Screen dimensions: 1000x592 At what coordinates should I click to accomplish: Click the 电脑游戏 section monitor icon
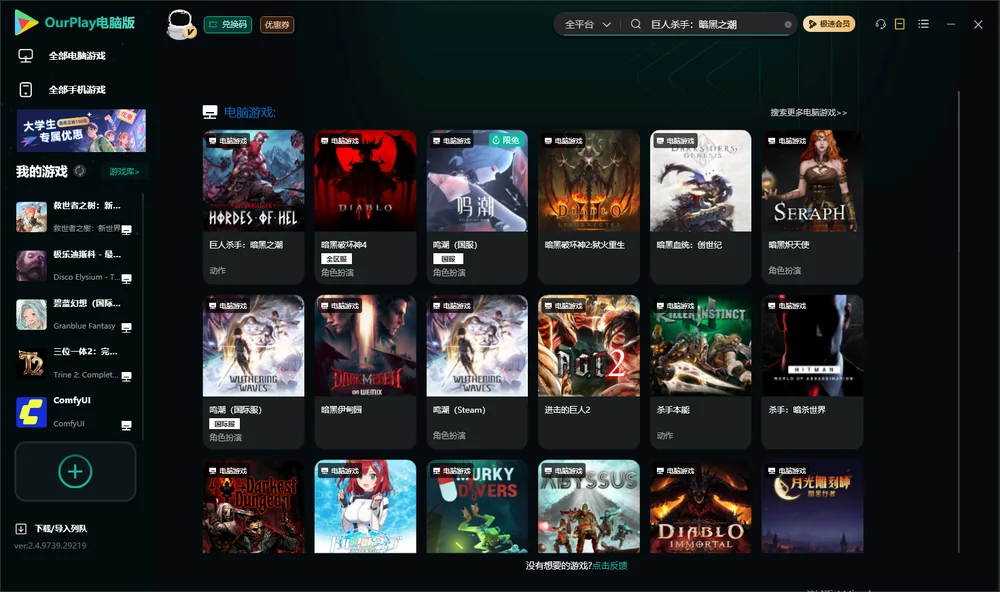pyautogui.click(x=210, y=112)
